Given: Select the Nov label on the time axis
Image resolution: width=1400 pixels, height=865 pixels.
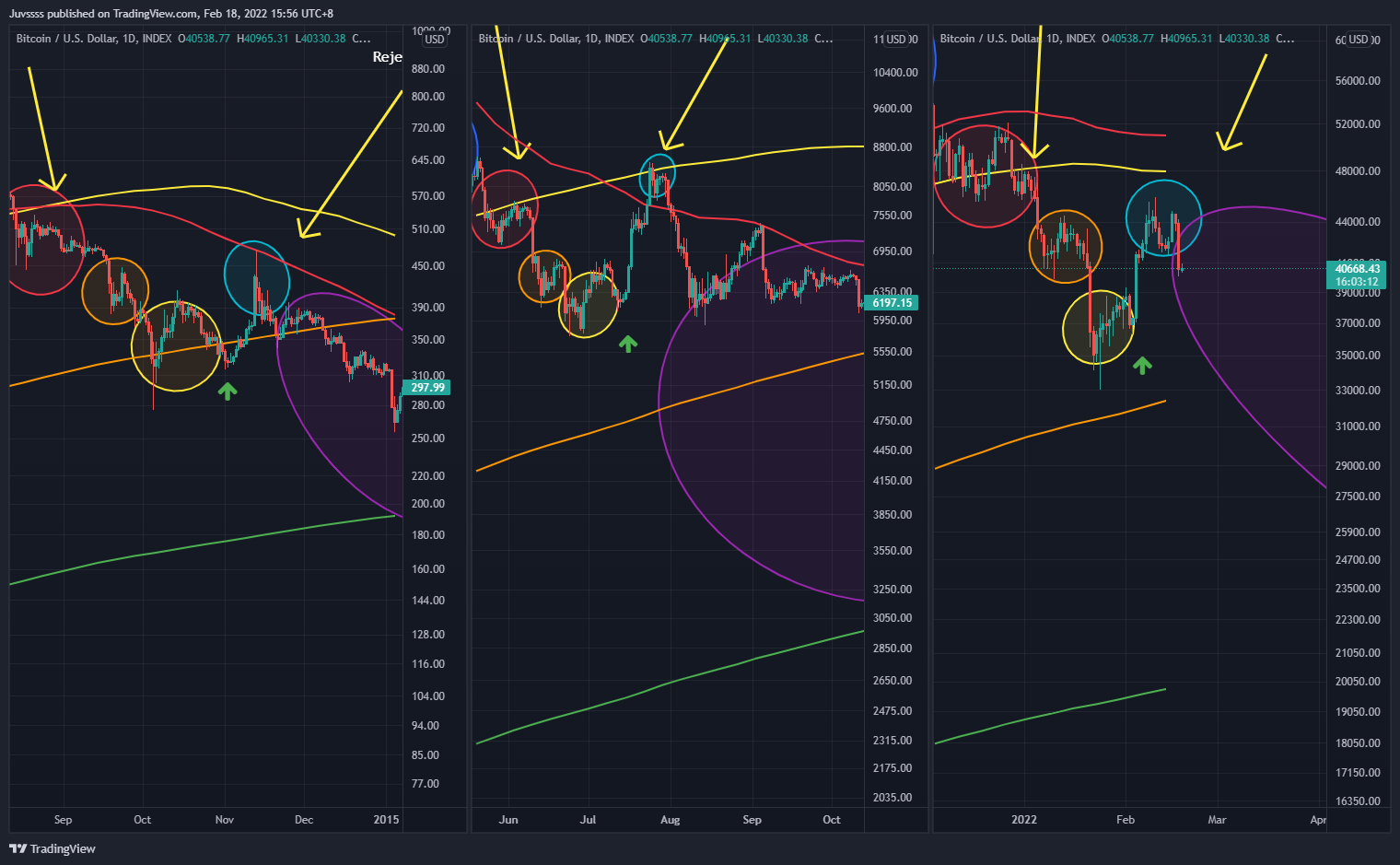Looking at the screenshot, I should (225, 820).
